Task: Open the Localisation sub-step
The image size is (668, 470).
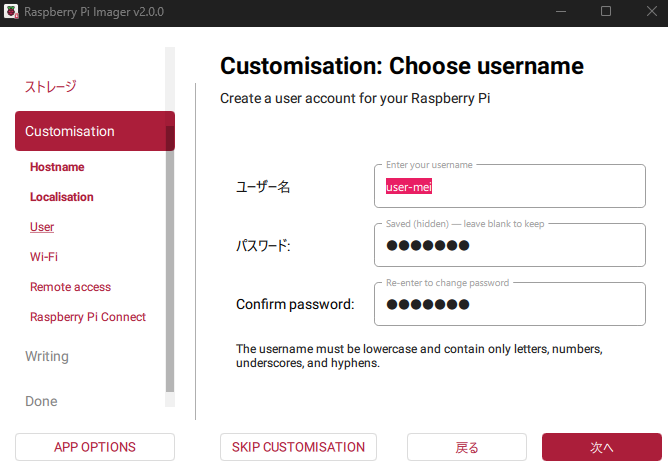Action: (62, 197)
